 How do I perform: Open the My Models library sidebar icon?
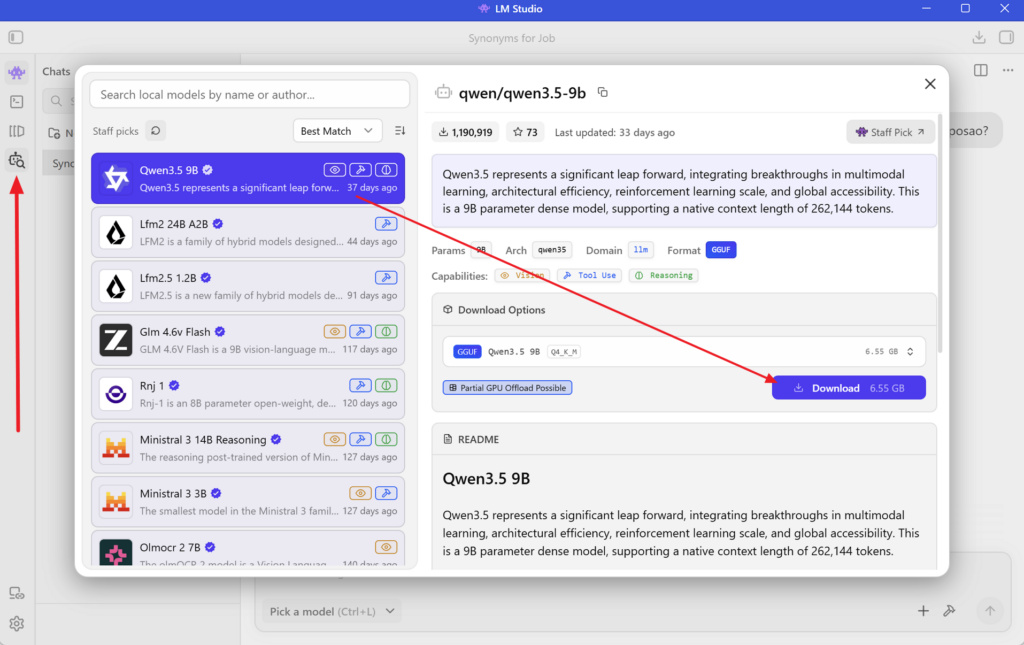[16, 131]
